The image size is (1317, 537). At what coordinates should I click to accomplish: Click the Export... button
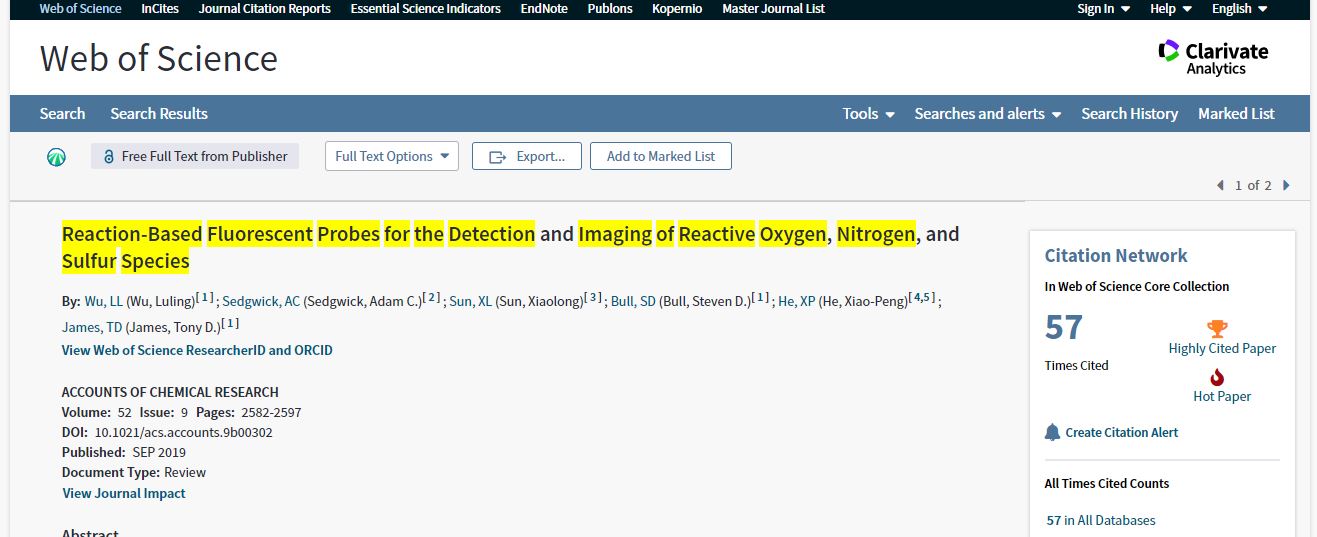[526, 156]
